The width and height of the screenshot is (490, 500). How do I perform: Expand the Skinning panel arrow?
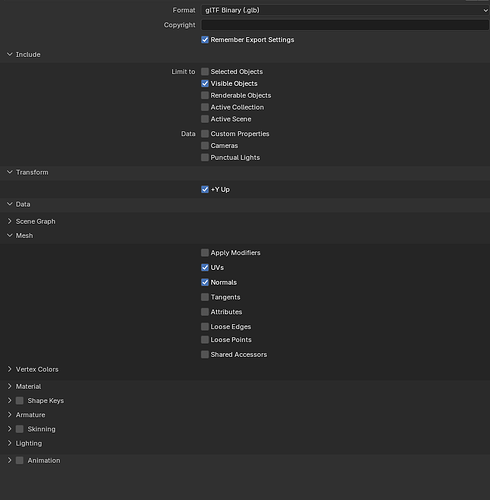click(10, 429)
